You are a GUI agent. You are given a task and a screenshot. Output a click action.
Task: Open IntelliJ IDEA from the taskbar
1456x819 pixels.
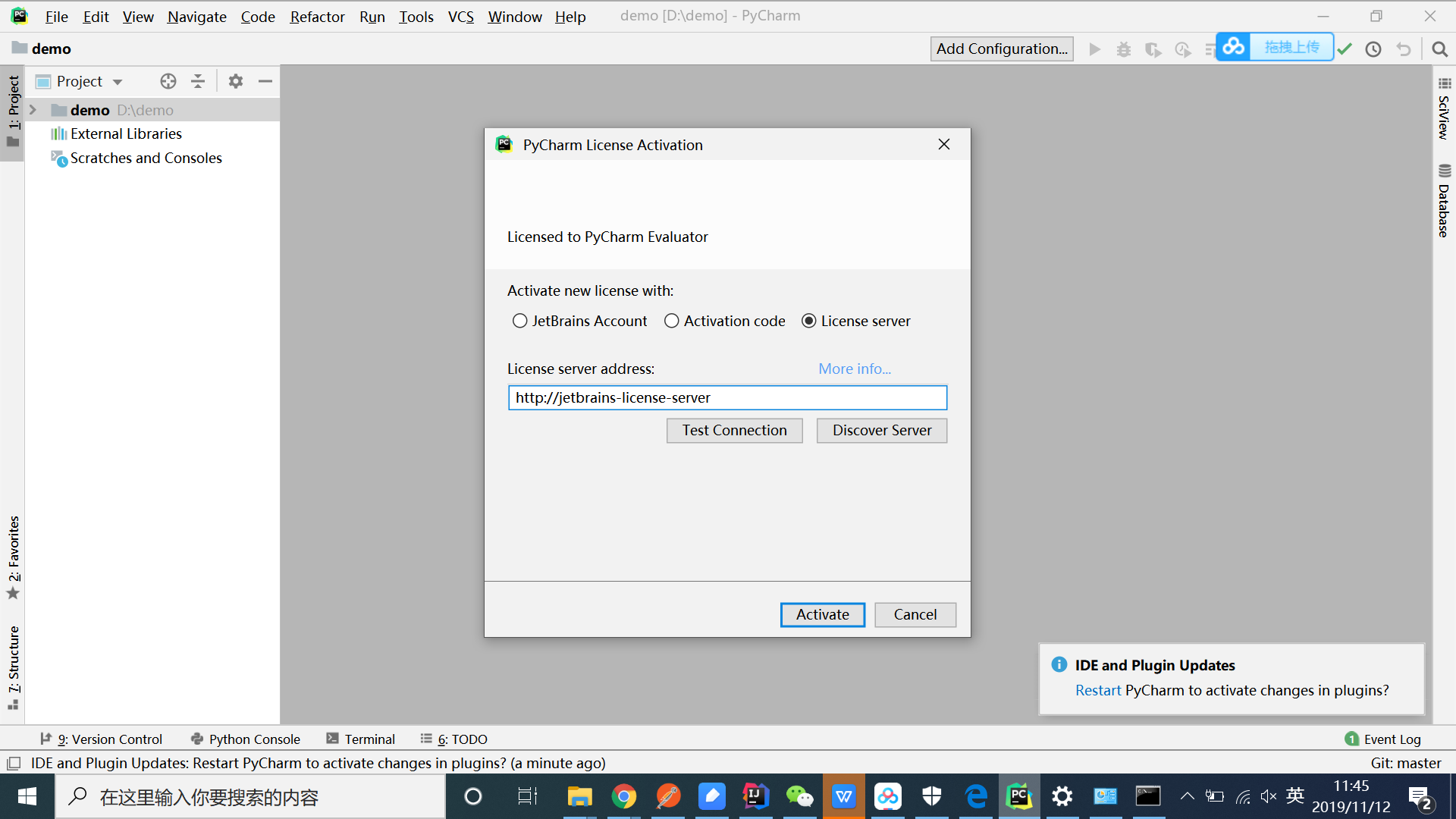coord(755,796)
